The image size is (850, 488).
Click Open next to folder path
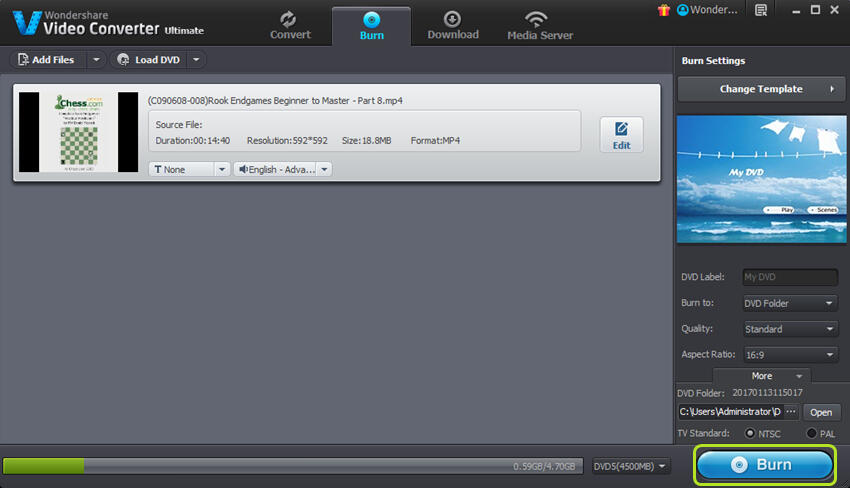click(821, 412)
